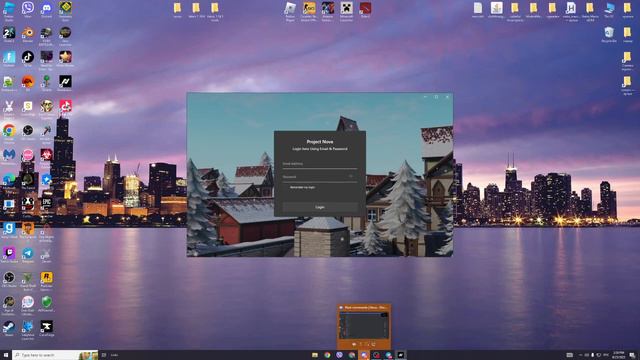The width and height of the screenshot is (640, 360).
Task: Open the Rockstar Games Launcher shortcut
Action: pos(47,279)
